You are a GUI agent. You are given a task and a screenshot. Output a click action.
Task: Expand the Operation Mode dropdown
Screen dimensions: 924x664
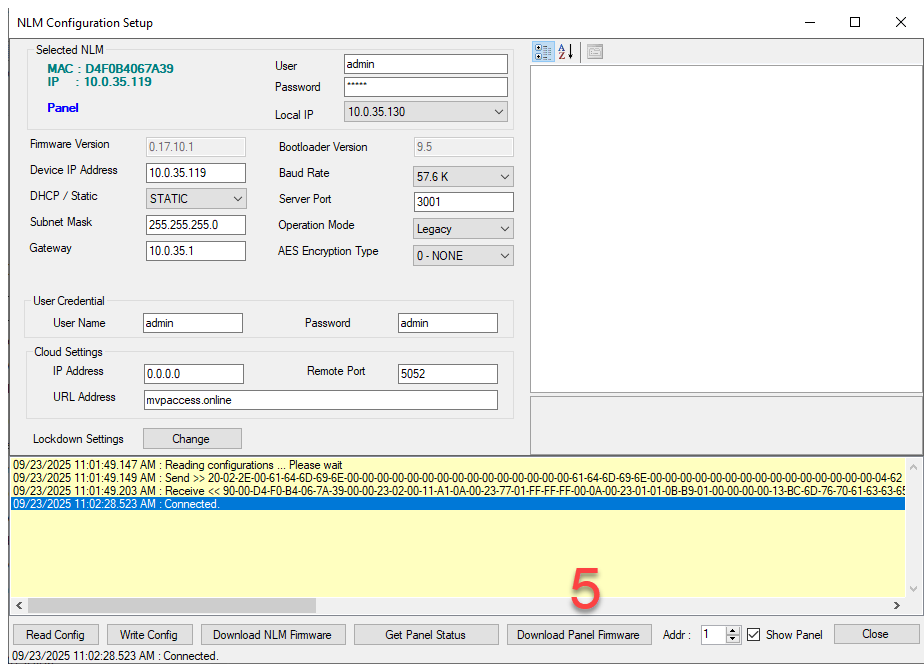click(504, 229)
